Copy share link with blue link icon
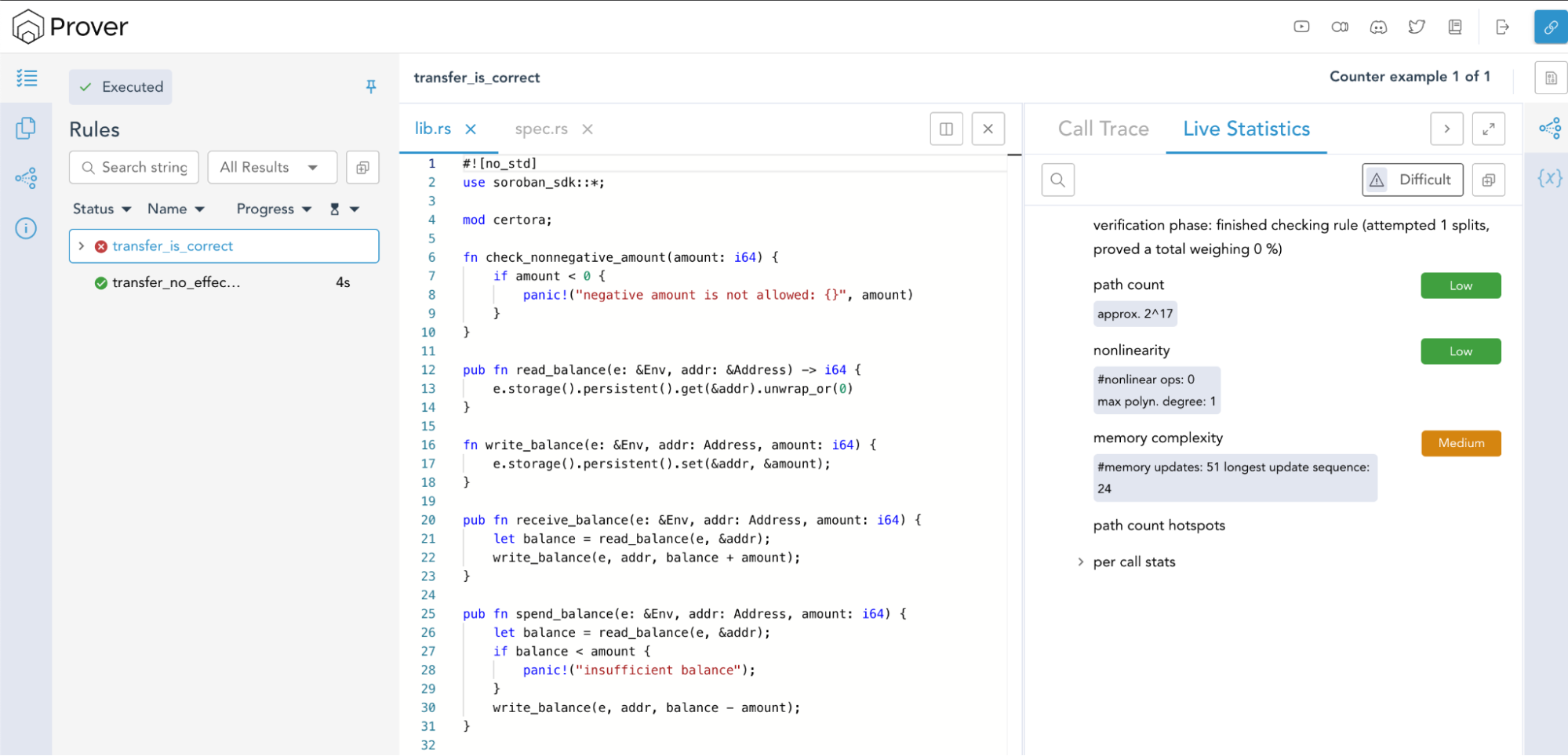Screen dimensions: 1568x756 (1551, 27)
